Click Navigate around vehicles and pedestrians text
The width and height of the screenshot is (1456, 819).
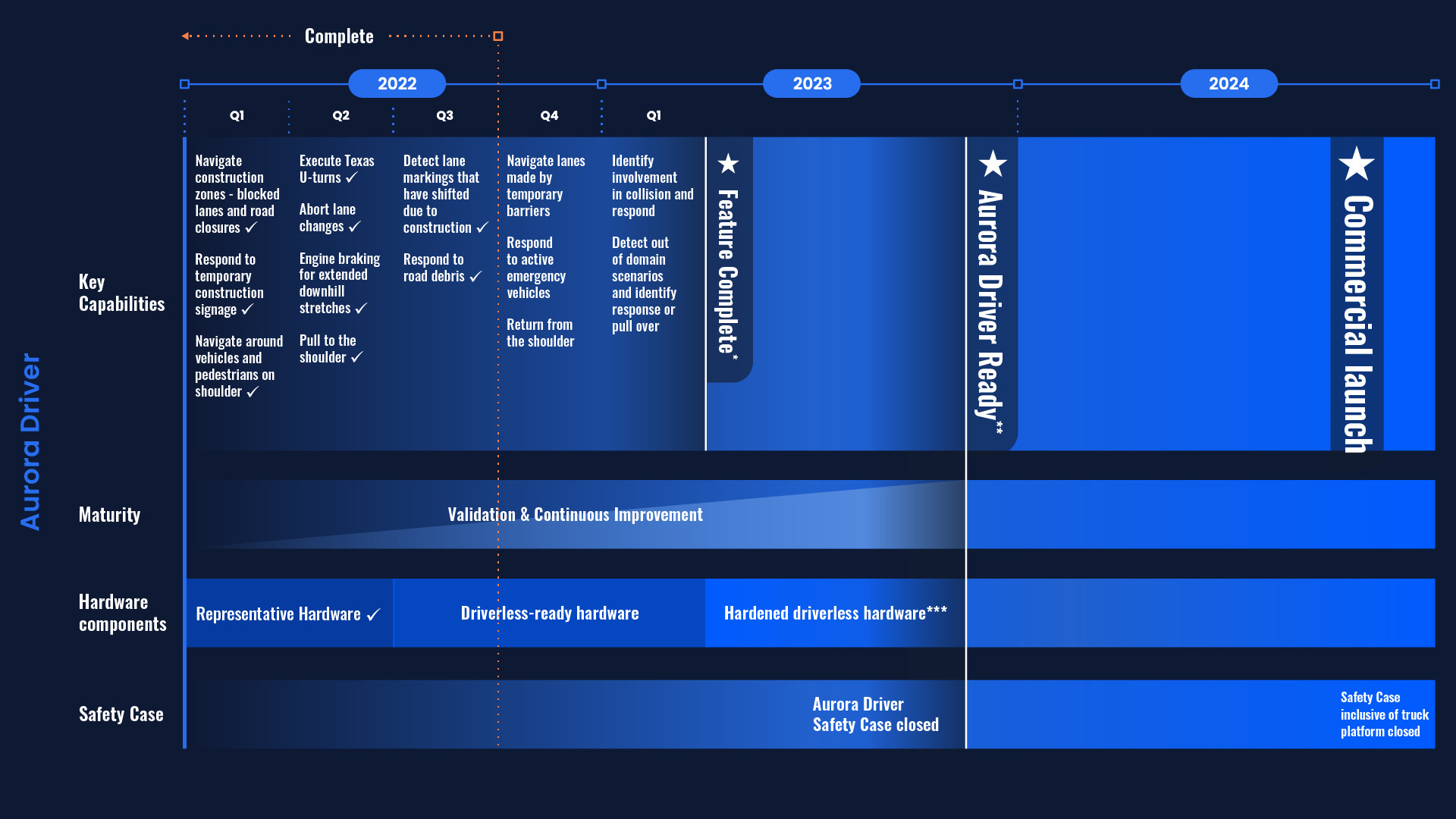coord(239,366)
